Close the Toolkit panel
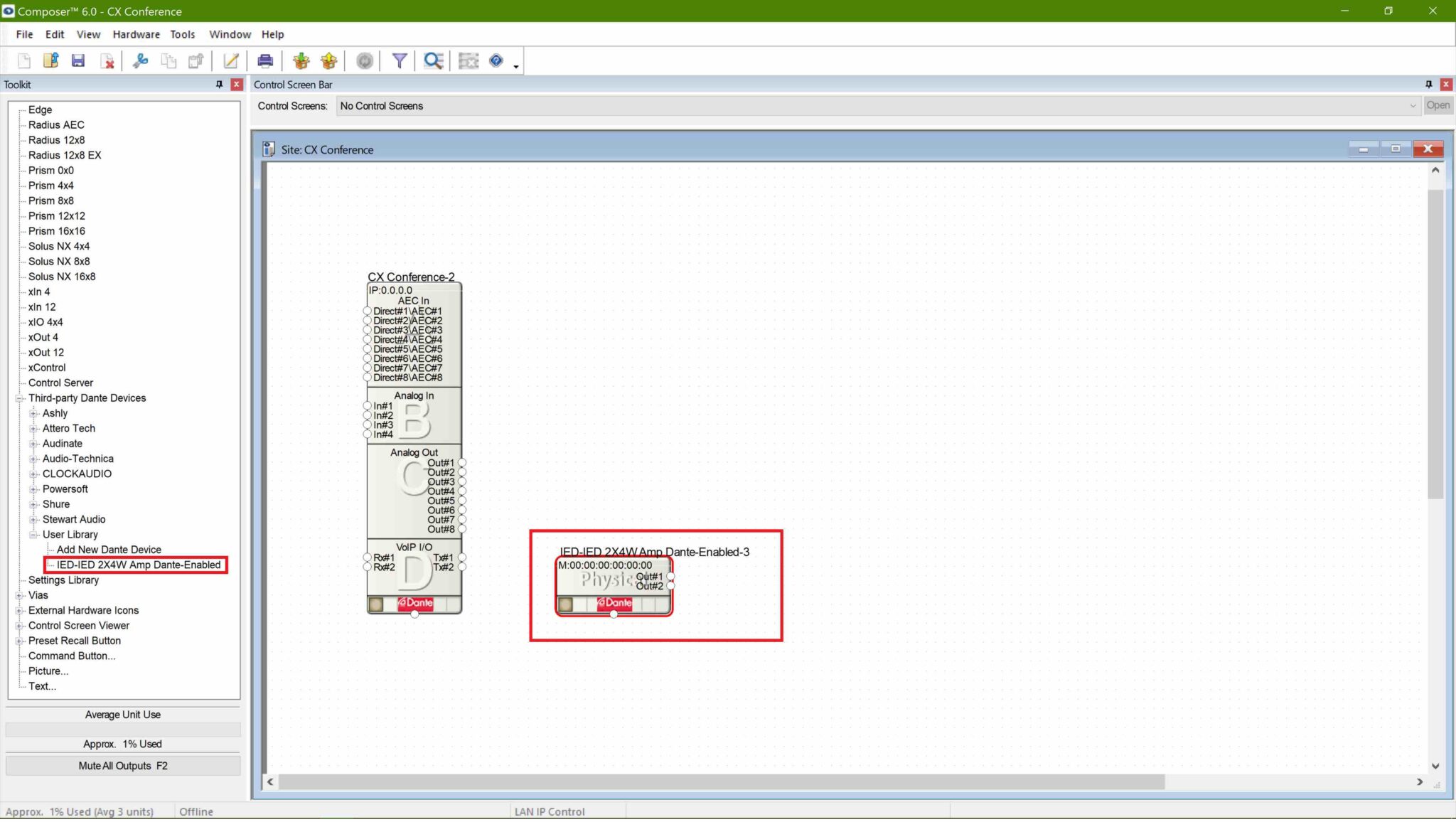1456x822 pixels. (235, 84)
